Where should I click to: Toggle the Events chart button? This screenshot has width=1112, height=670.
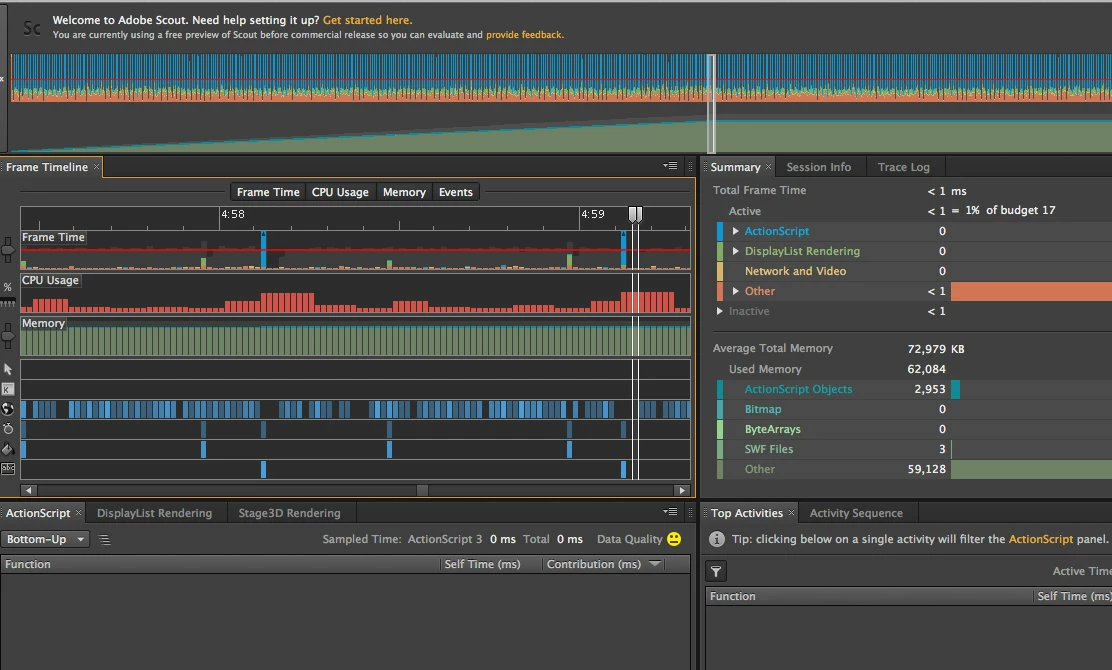[x=455, y=192]
